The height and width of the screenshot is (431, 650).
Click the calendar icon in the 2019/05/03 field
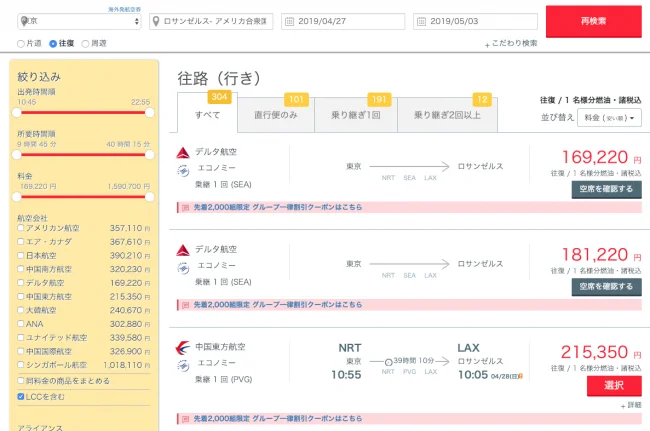tap(421, 21)
